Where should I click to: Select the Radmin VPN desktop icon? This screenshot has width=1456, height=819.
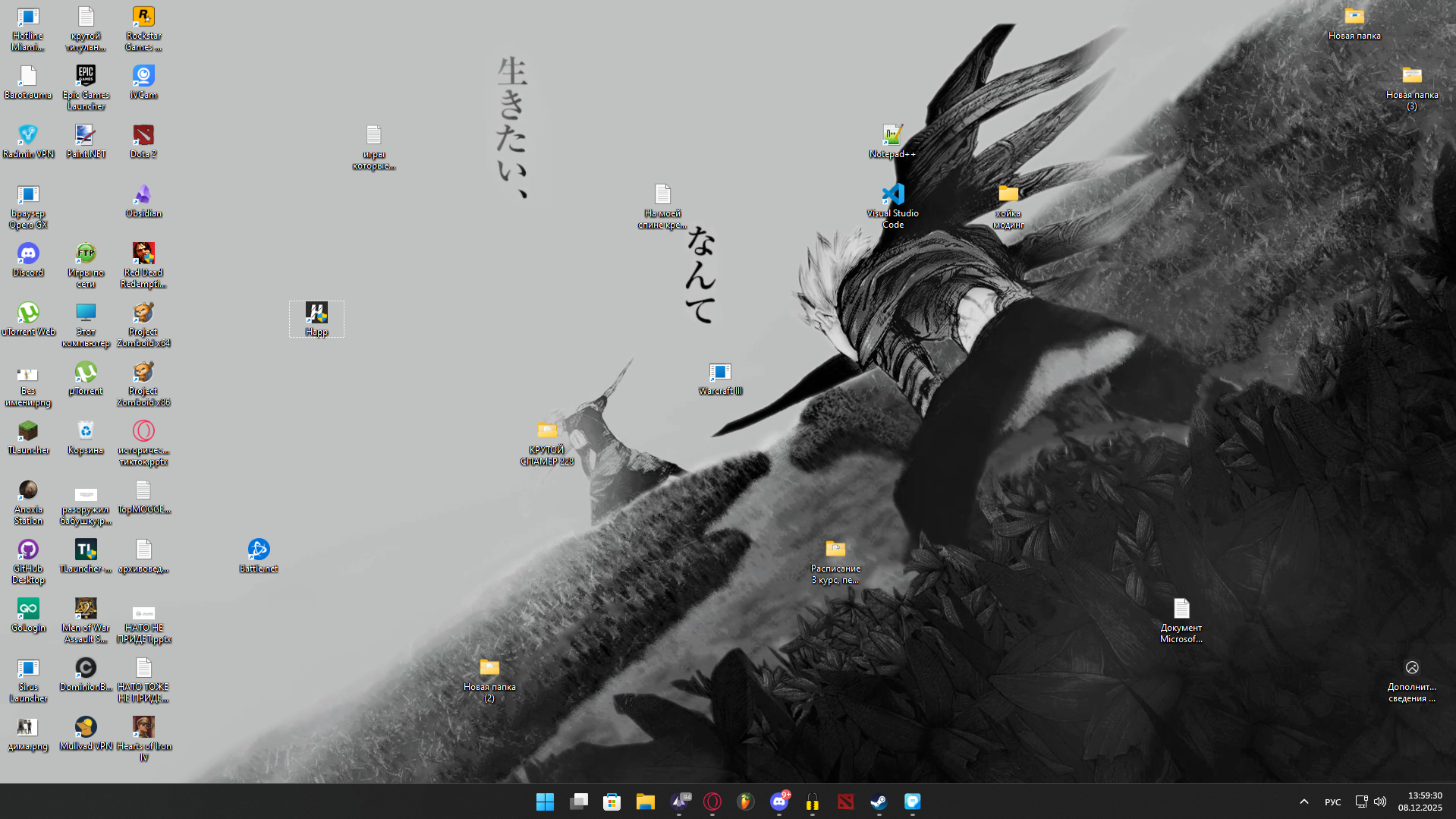[28, 142]
